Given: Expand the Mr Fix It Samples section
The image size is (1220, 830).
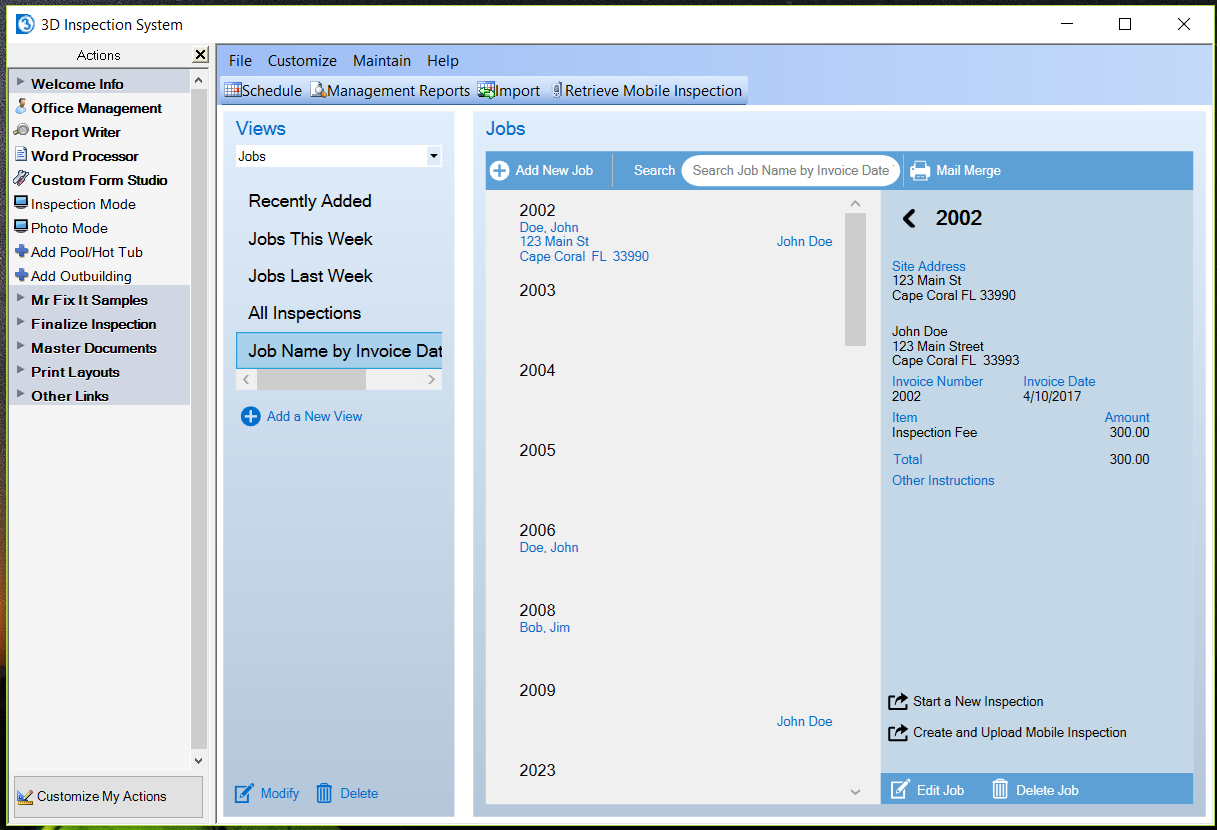Looking at the screenshot, I should 21,299.
